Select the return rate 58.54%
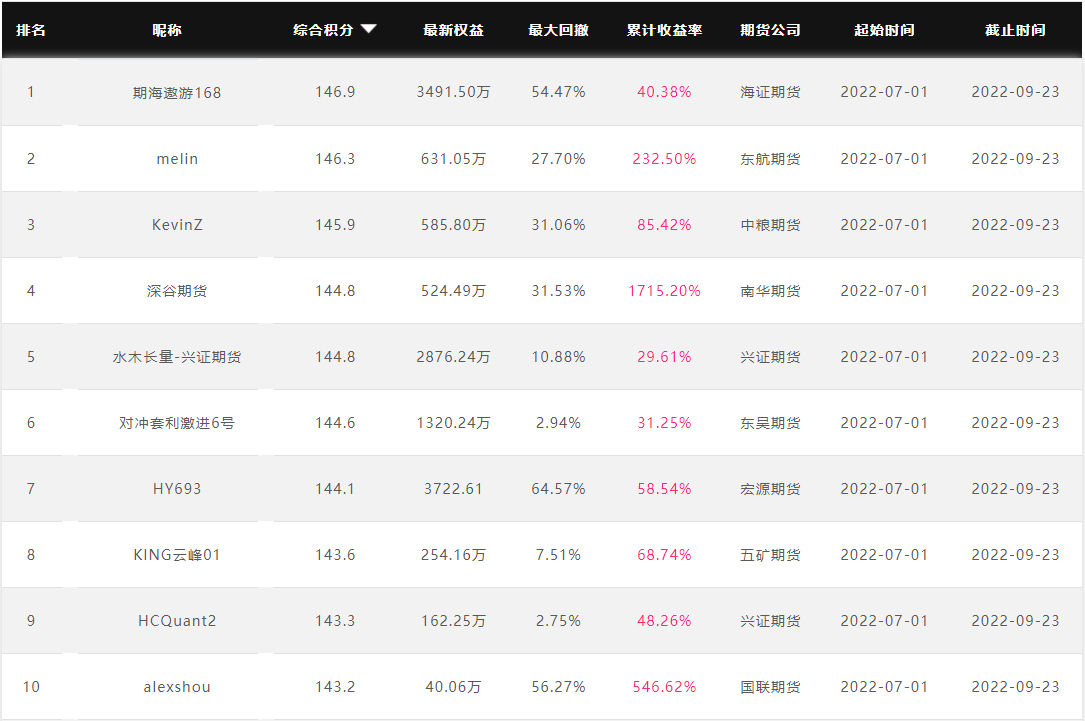This screenshot has width=1085, height=721. tap(664, 489)
